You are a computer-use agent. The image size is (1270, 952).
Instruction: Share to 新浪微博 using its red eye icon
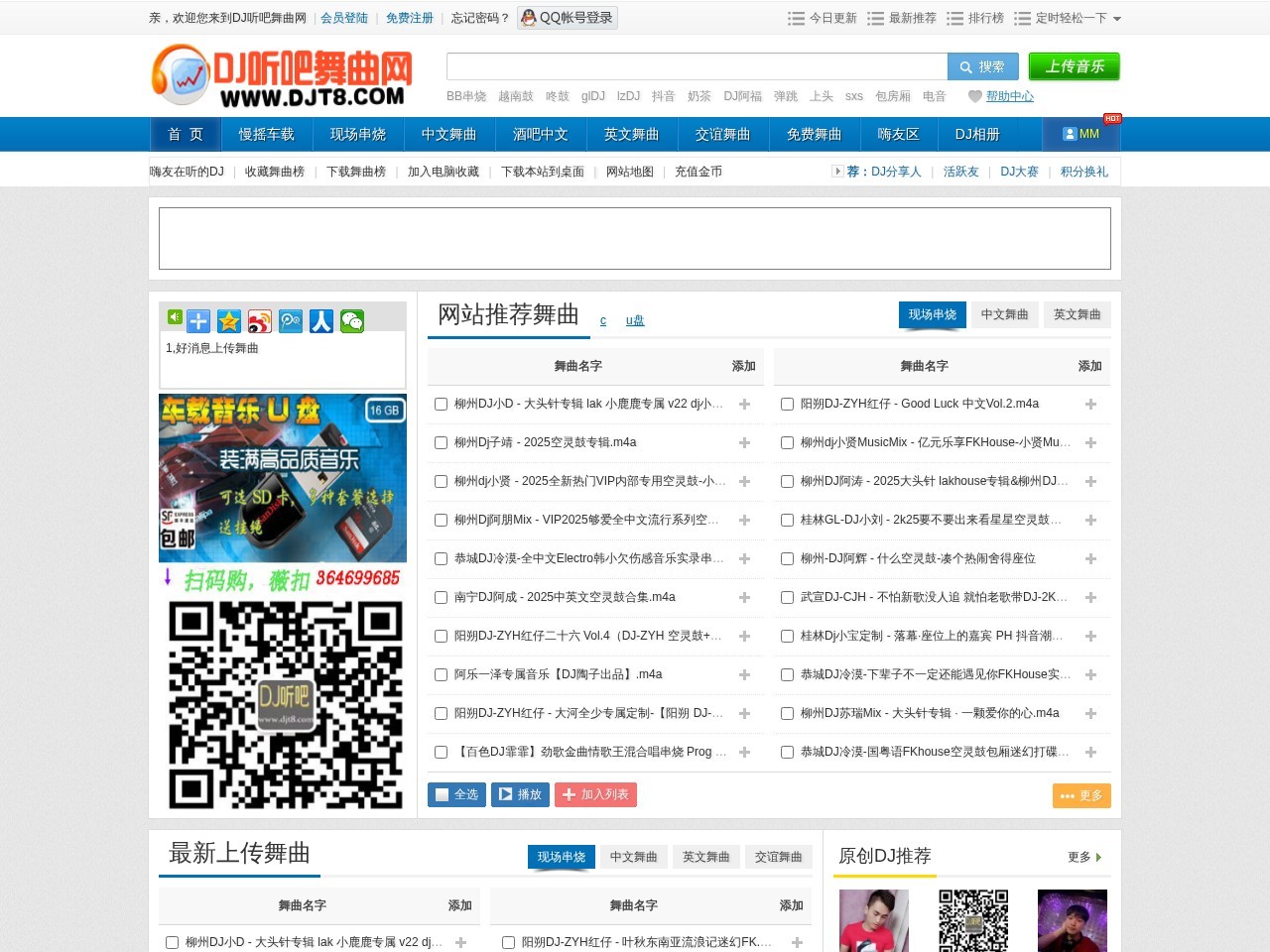click(259, 320)
